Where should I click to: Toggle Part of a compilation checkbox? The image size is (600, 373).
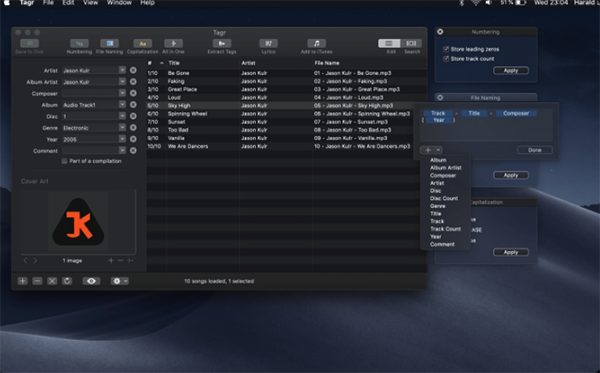pos(64,161)
